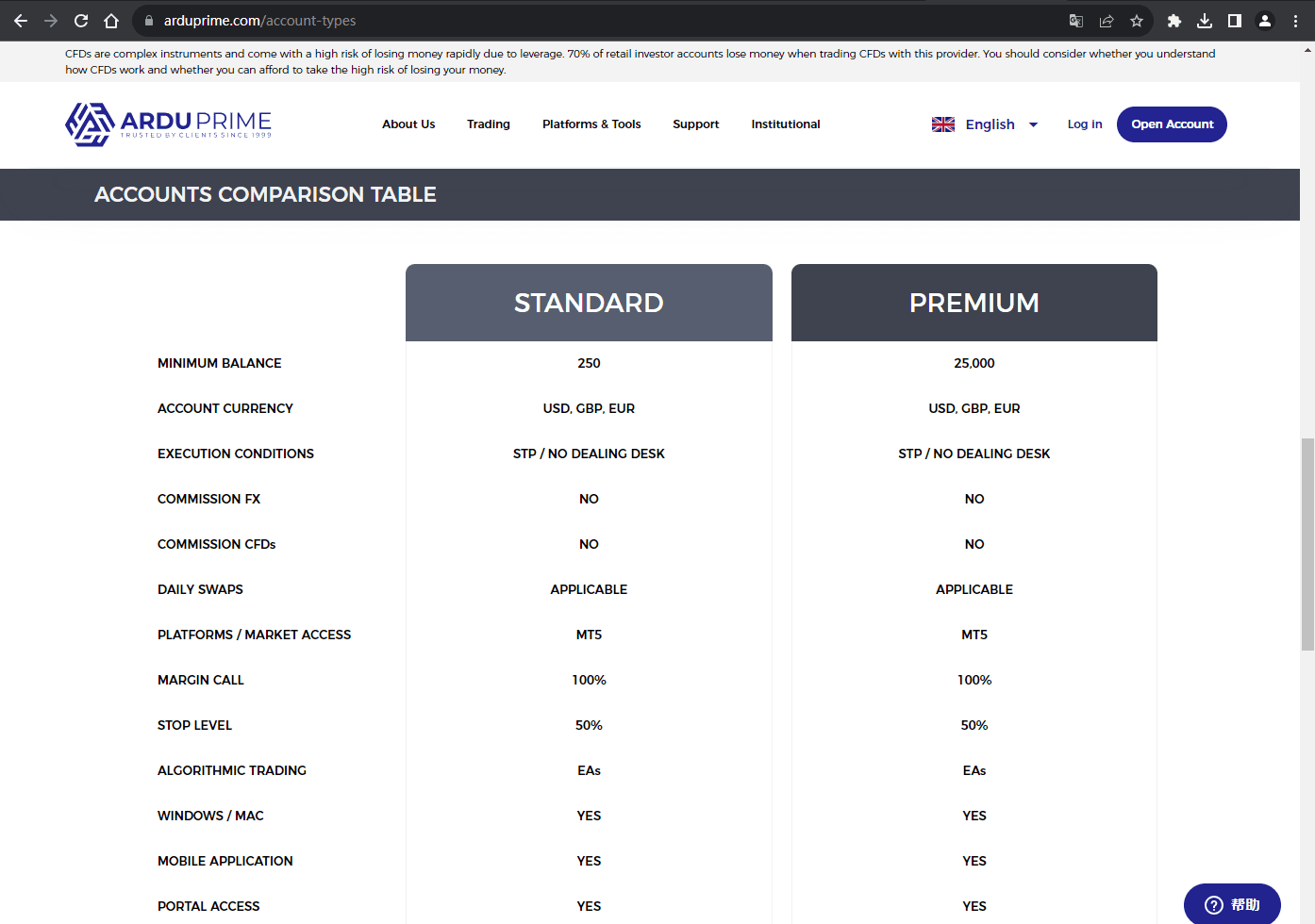
Task: Click the DAILY SWAPS row label
Action: tap(201, 589)
